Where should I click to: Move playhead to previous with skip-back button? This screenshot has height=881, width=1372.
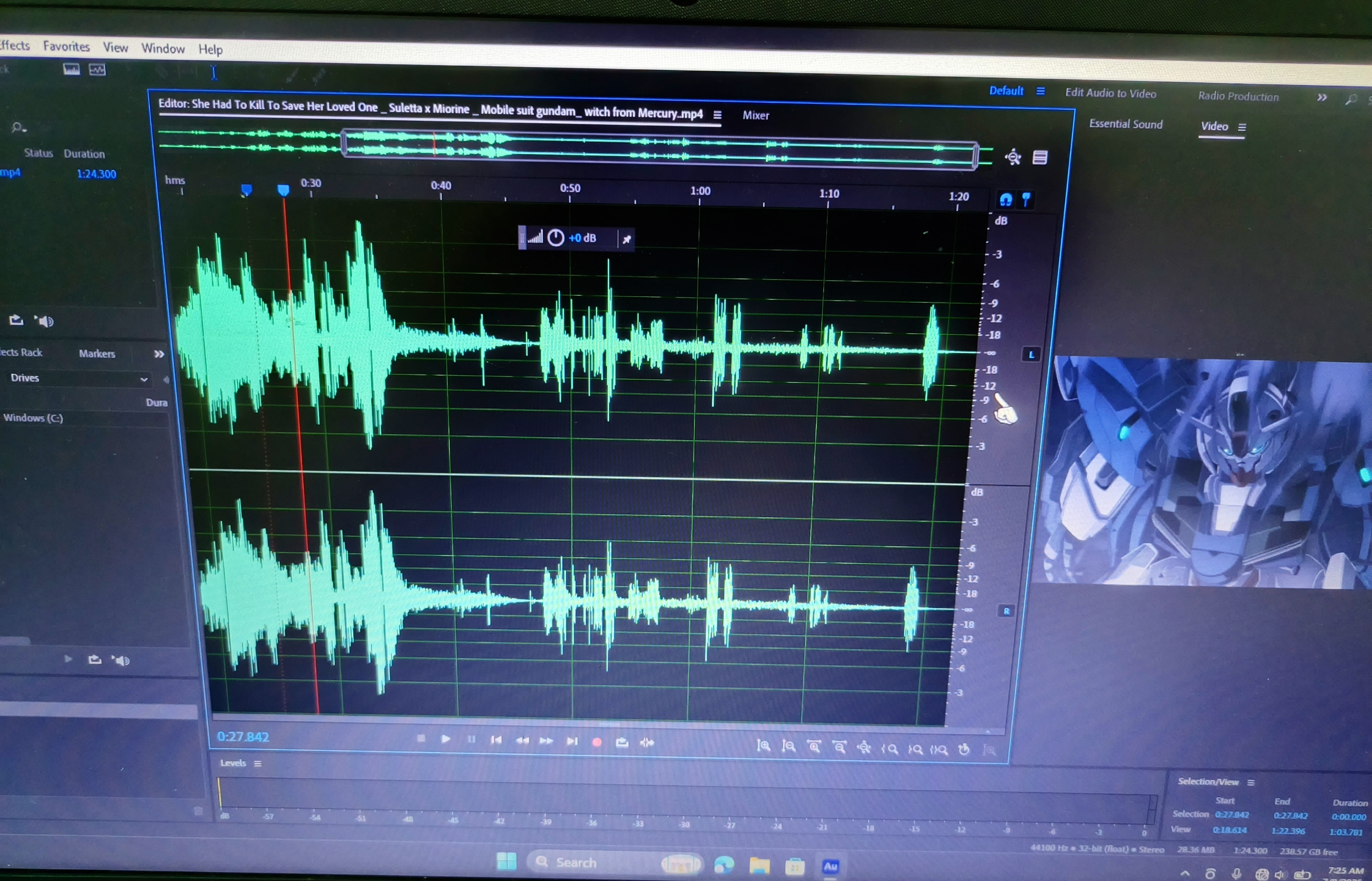pyautogui.click(x=496, y=740)
